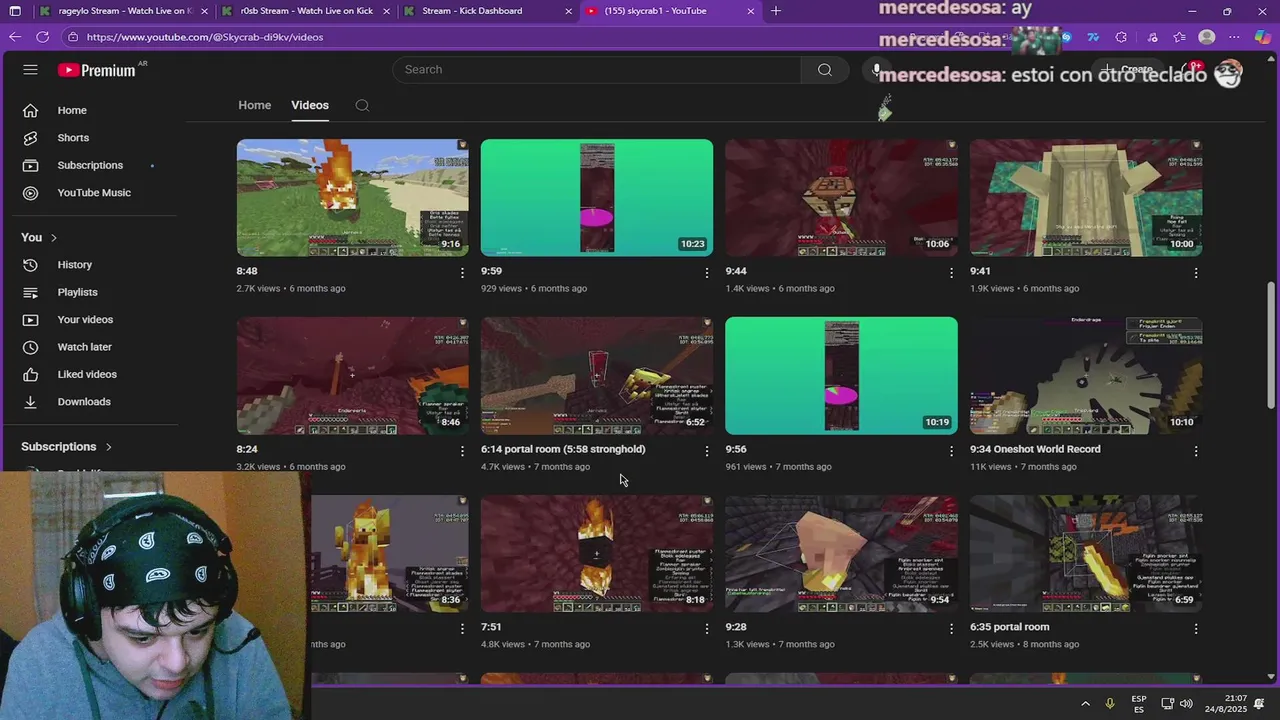Switch to the channel Home tab

tap(254, 105)
